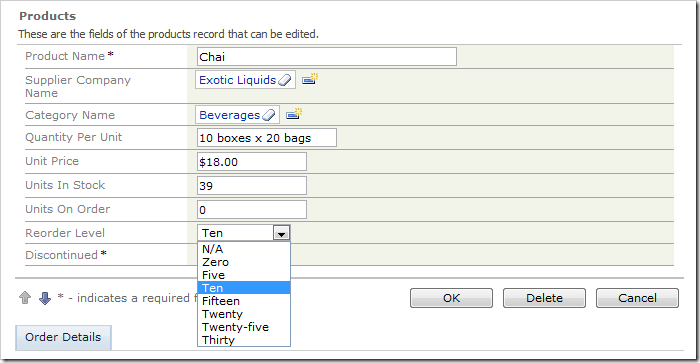This screenshot has width=700, height=363.
Task: Click the Discontinued label
Action: [x=61, y=255]
